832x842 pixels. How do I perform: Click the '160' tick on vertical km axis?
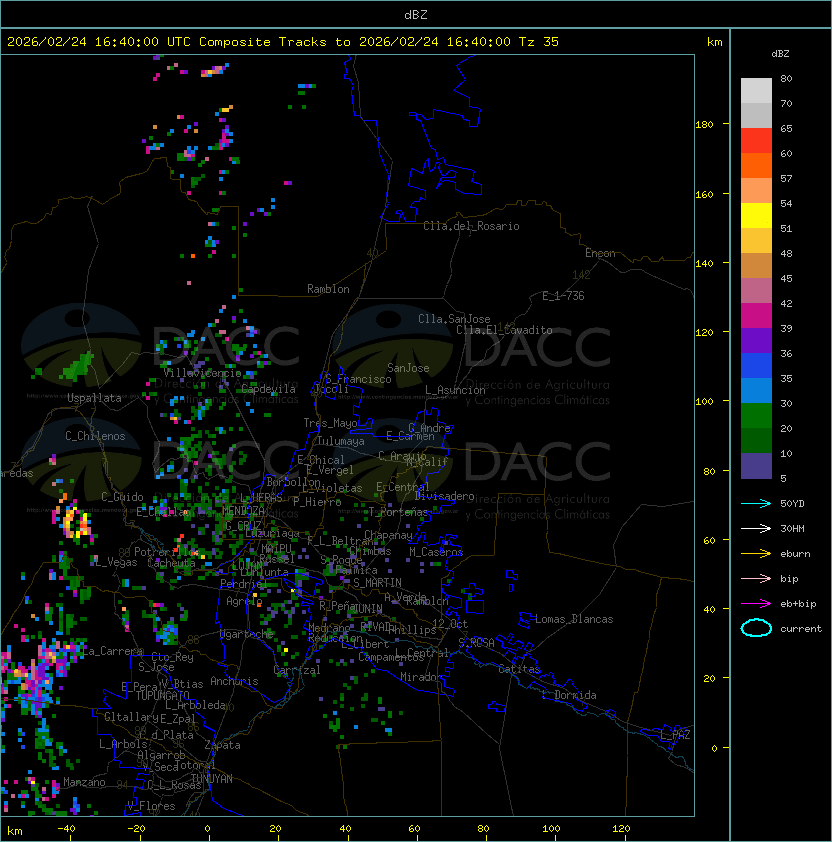[x=704, y=194]
